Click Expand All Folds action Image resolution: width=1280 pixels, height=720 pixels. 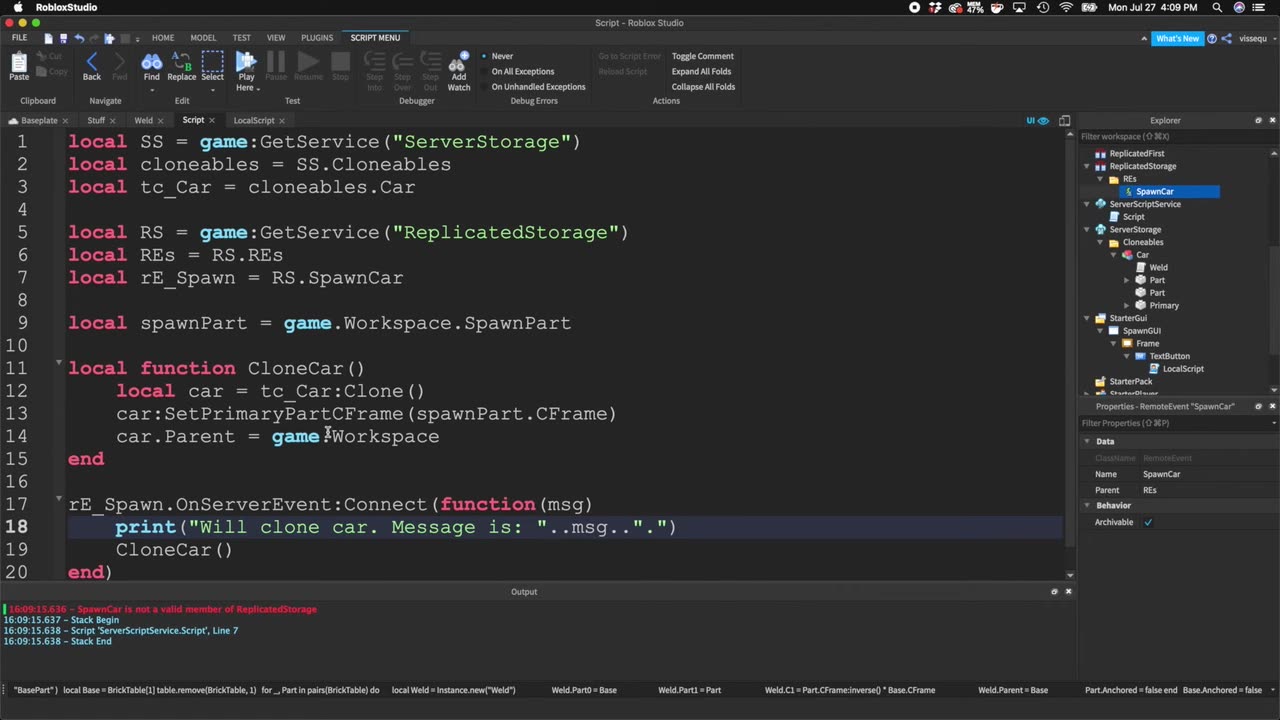[701, 71]
